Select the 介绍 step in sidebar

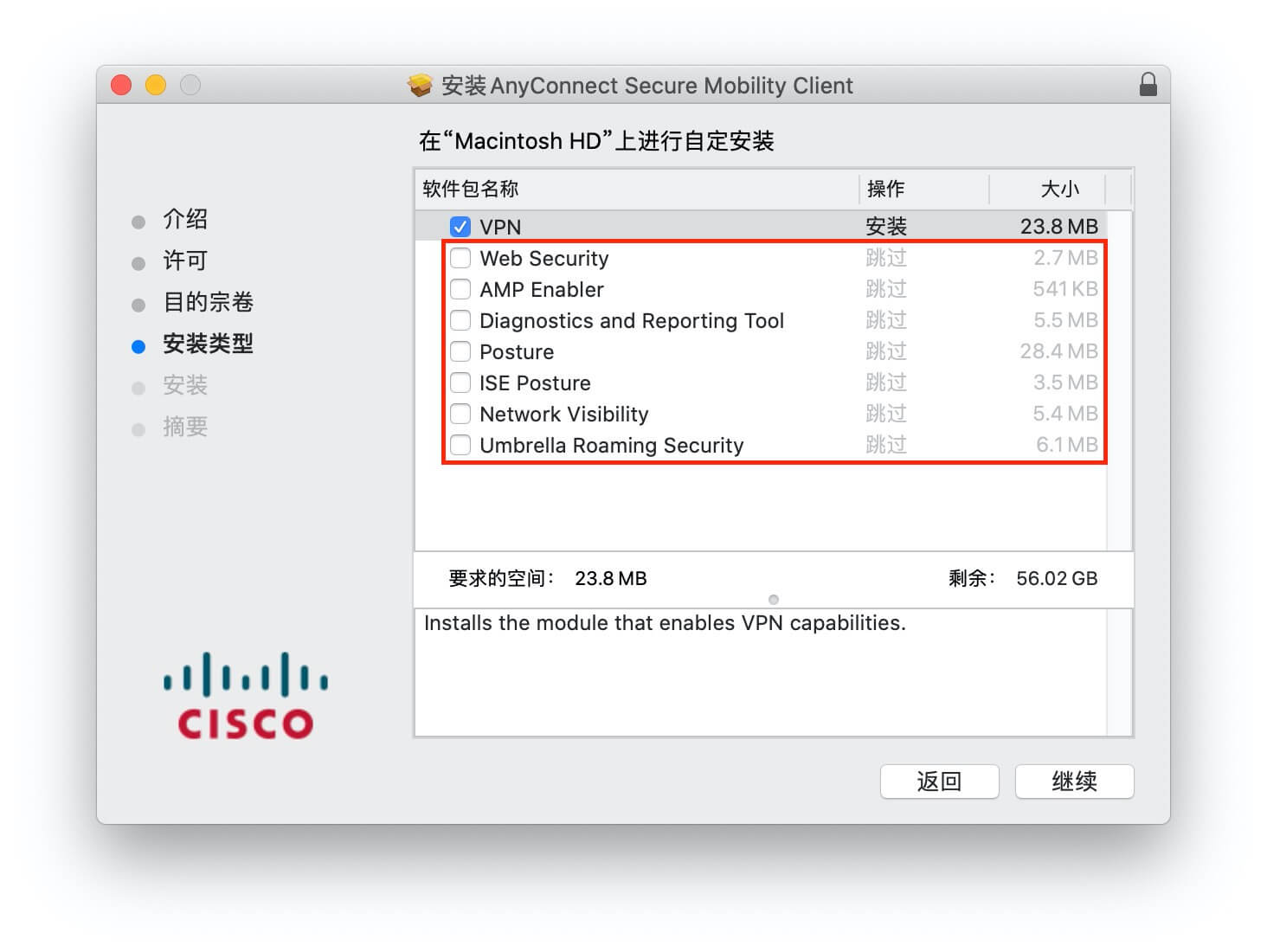click(185, 219)
